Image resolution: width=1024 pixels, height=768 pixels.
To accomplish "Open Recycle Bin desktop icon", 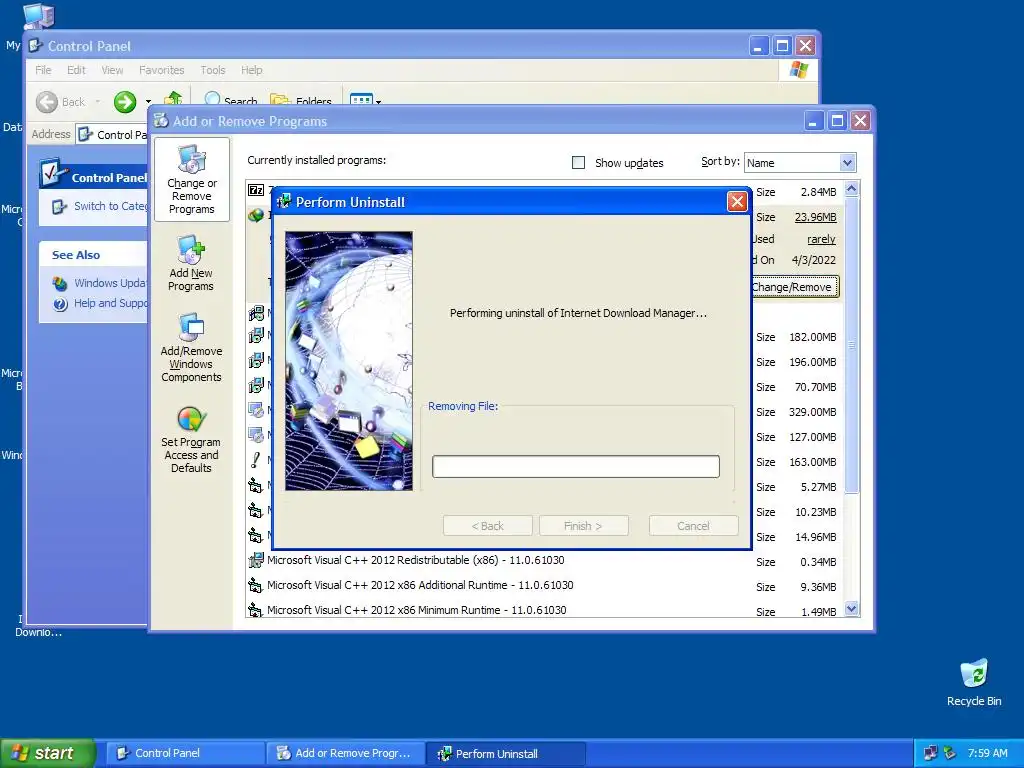I will [974, 673].
